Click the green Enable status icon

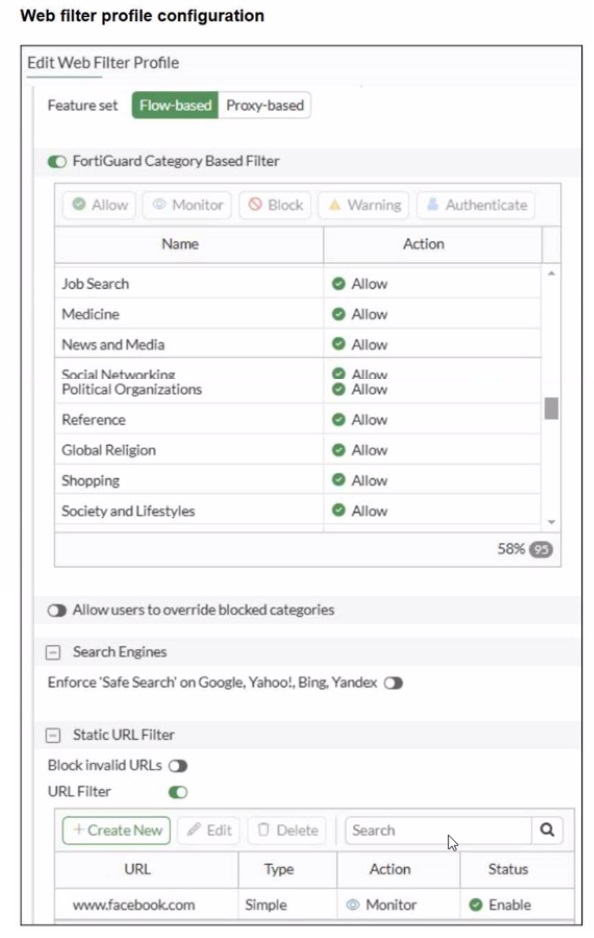point(476,904)
